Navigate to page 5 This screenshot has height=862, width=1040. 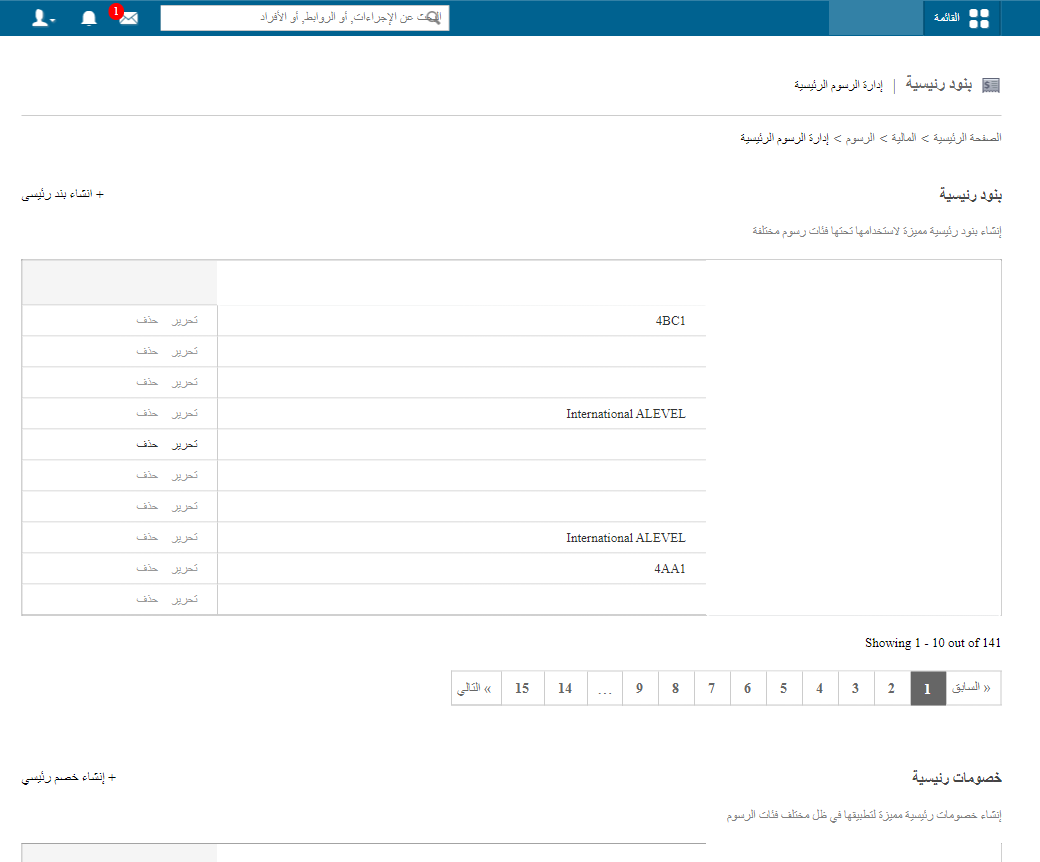click(784, 688)
